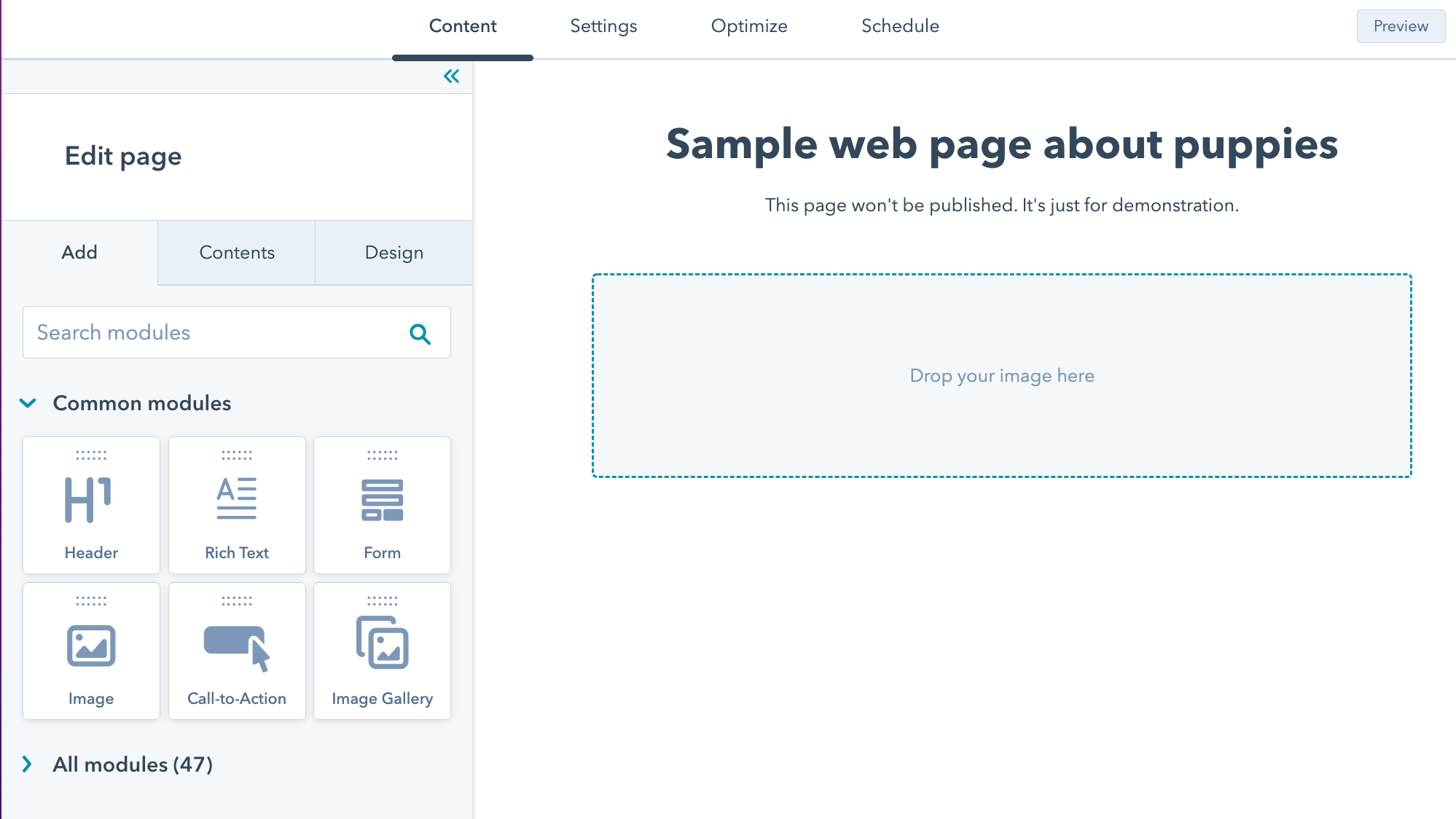Viewport: 1456px width, 819px height.
Task: Open the Design sidebar tab
Action: [394, 253]
